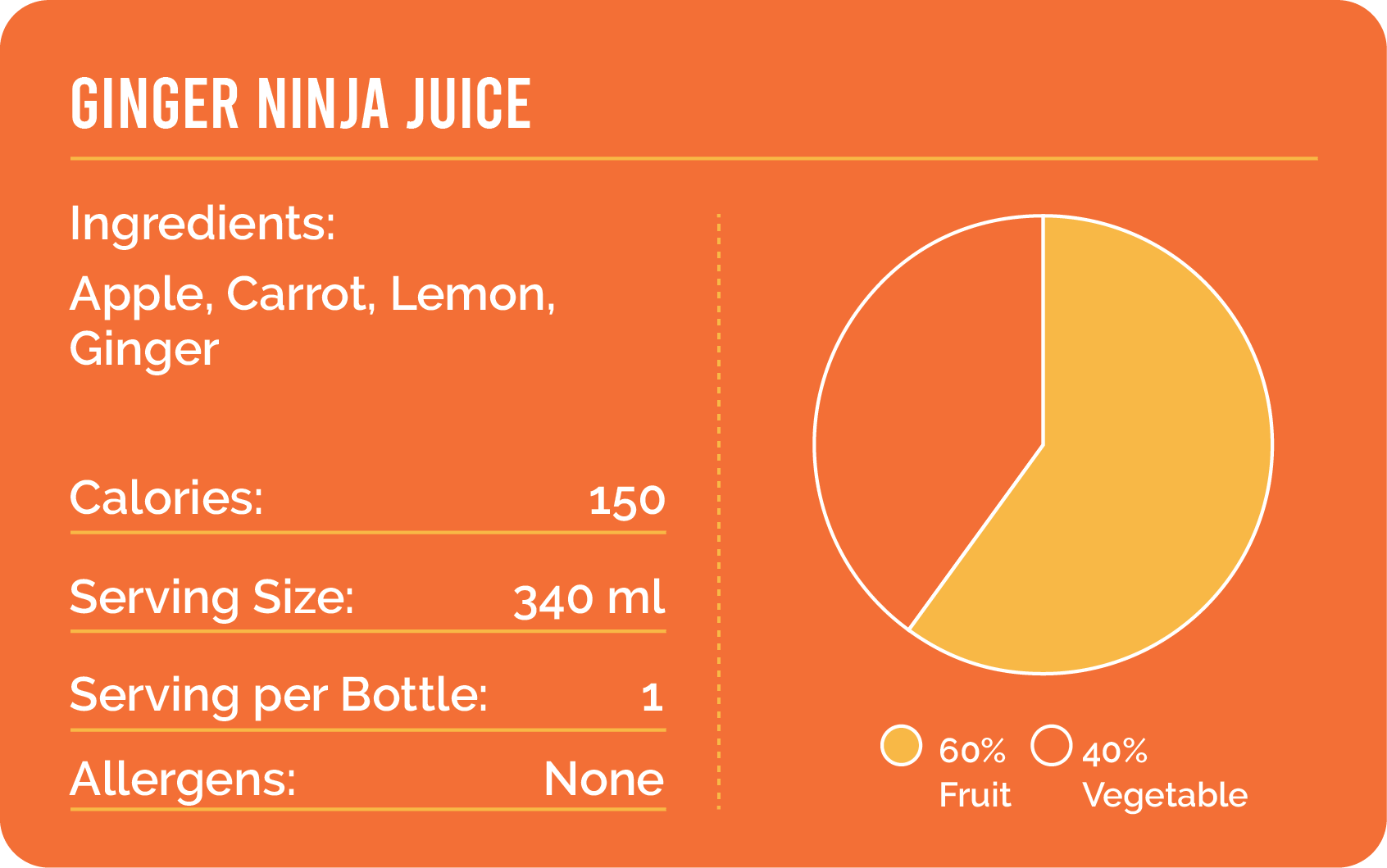Select the serving per bottle value 1
Screen dimensions: 1387x868
click(653, 698)
